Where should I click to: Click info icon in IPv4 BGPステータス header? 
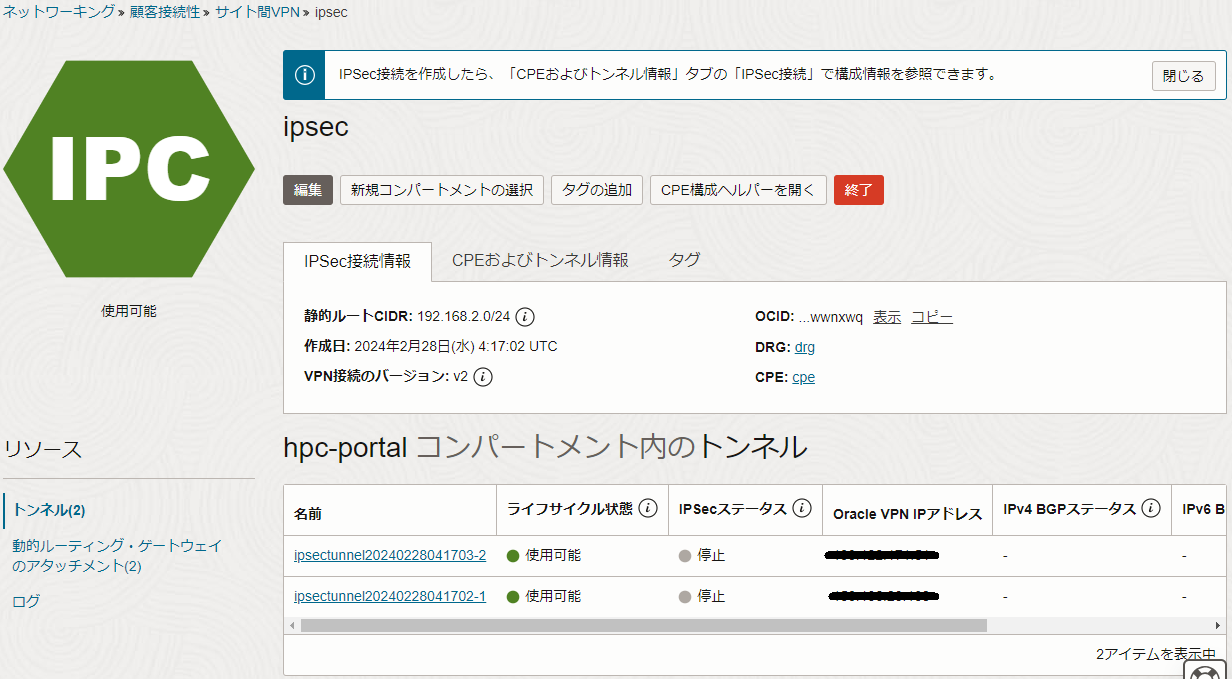point(1151,508)
